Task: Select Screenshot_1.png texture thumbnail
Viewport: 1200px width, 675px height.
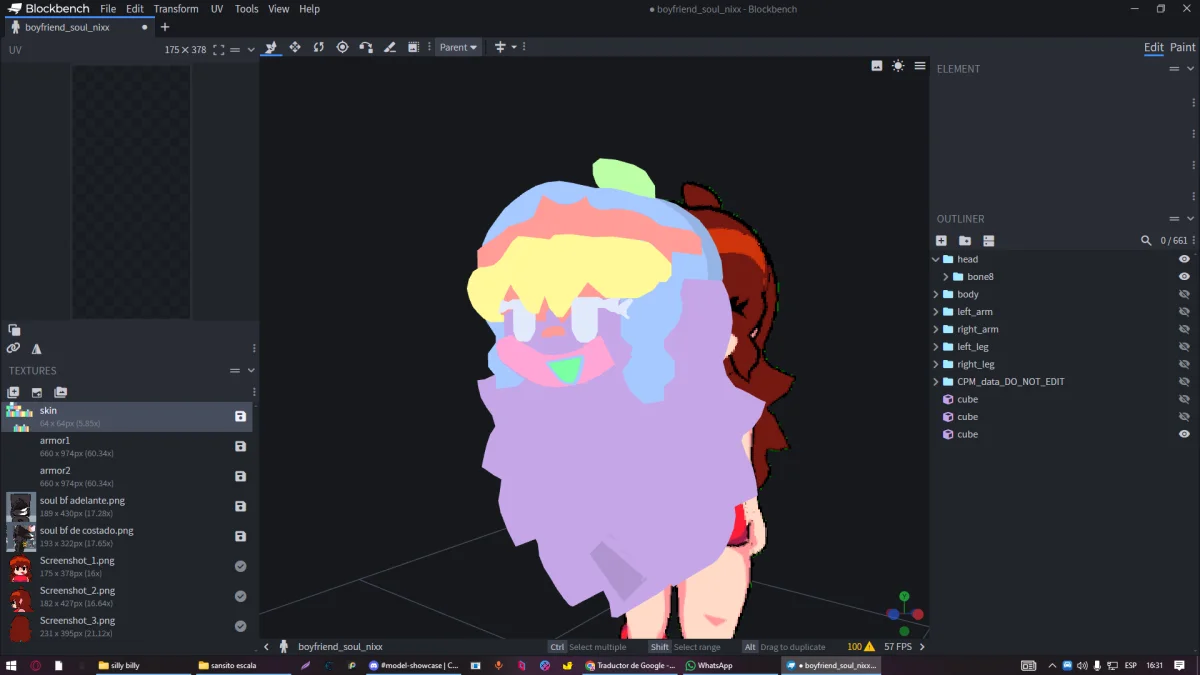Action: point(20,568)
